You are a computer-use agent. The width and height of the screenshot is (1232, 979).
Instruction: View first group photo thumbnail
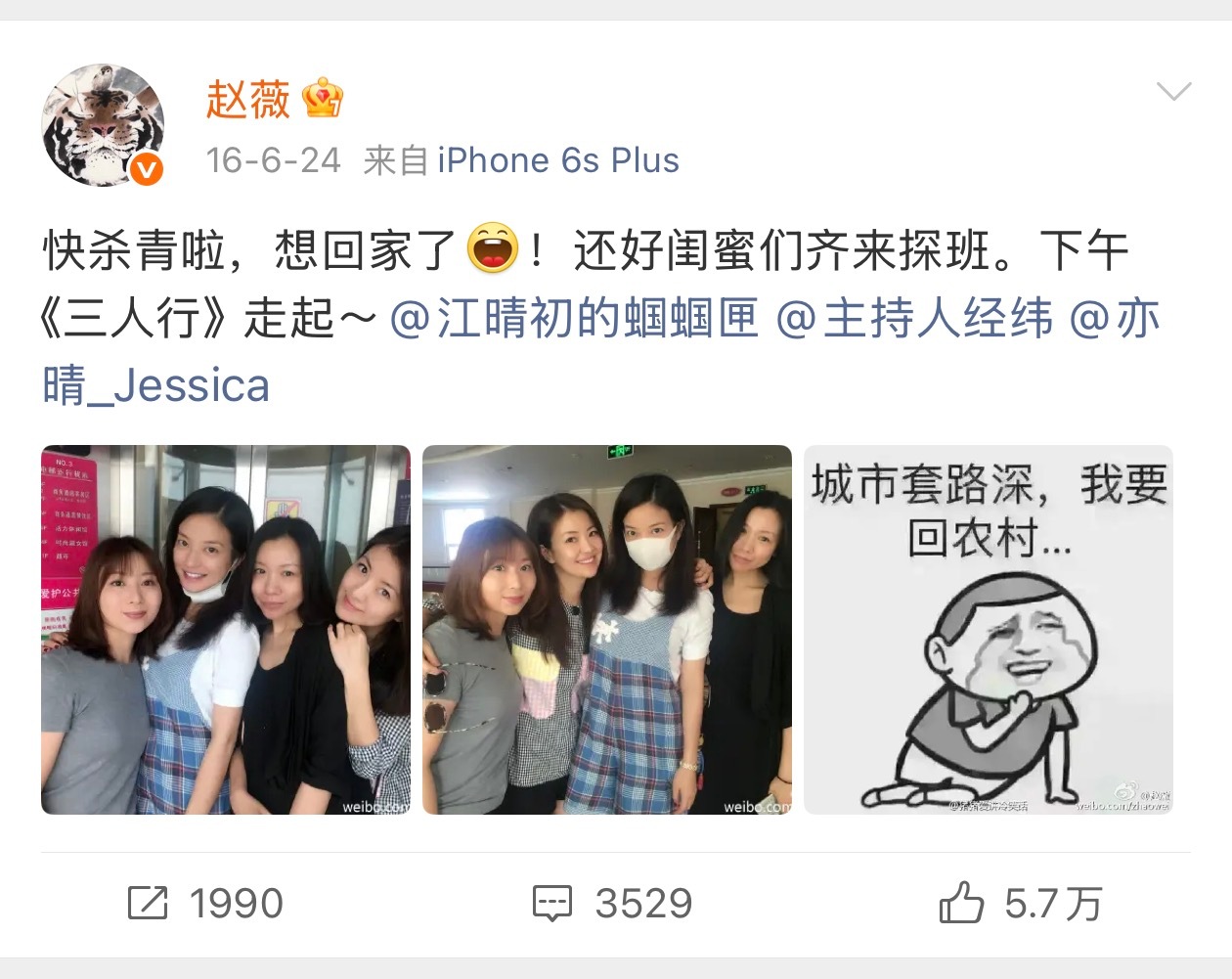pos(226,630)
